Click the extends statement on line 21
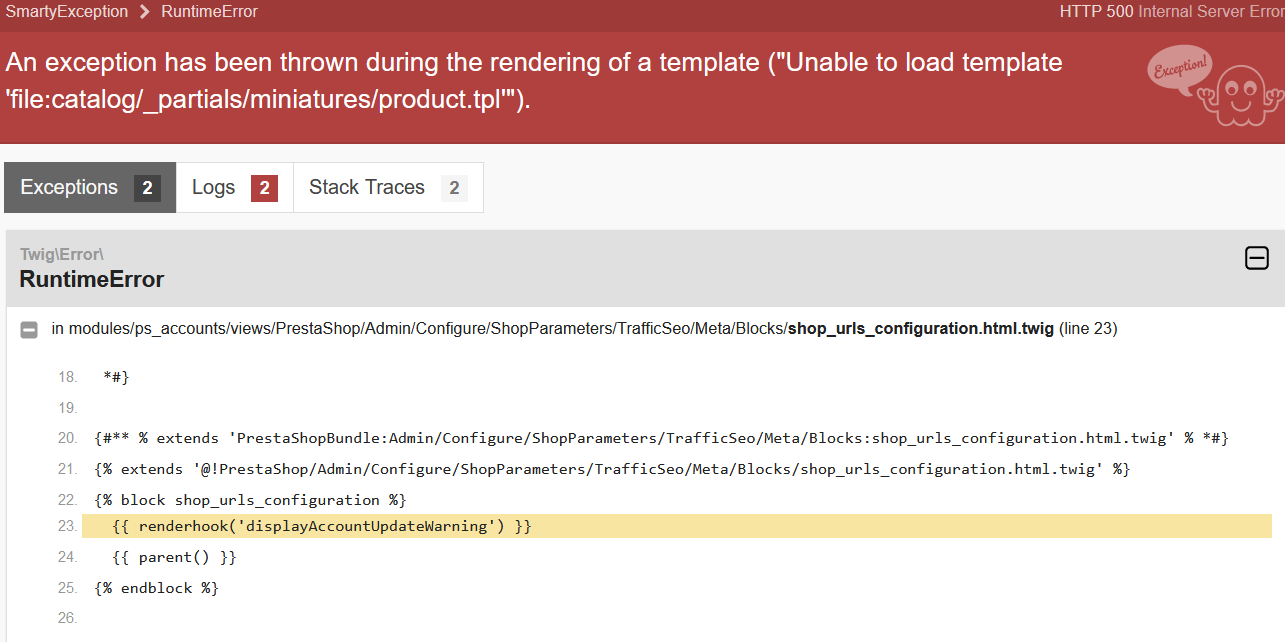 pos(612,469)
